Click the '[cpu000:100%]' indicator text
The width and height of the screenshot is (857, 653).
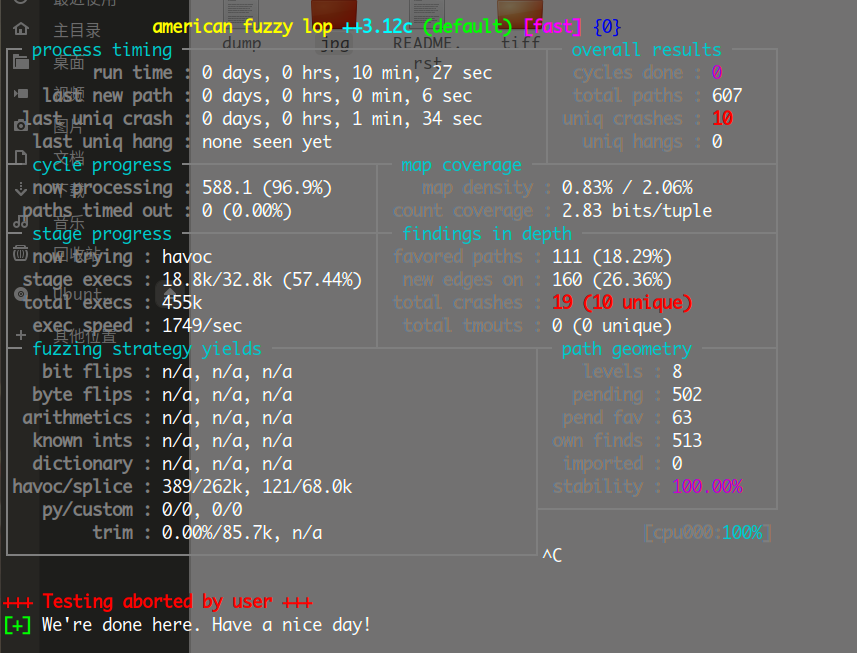(x=708, y=533)
